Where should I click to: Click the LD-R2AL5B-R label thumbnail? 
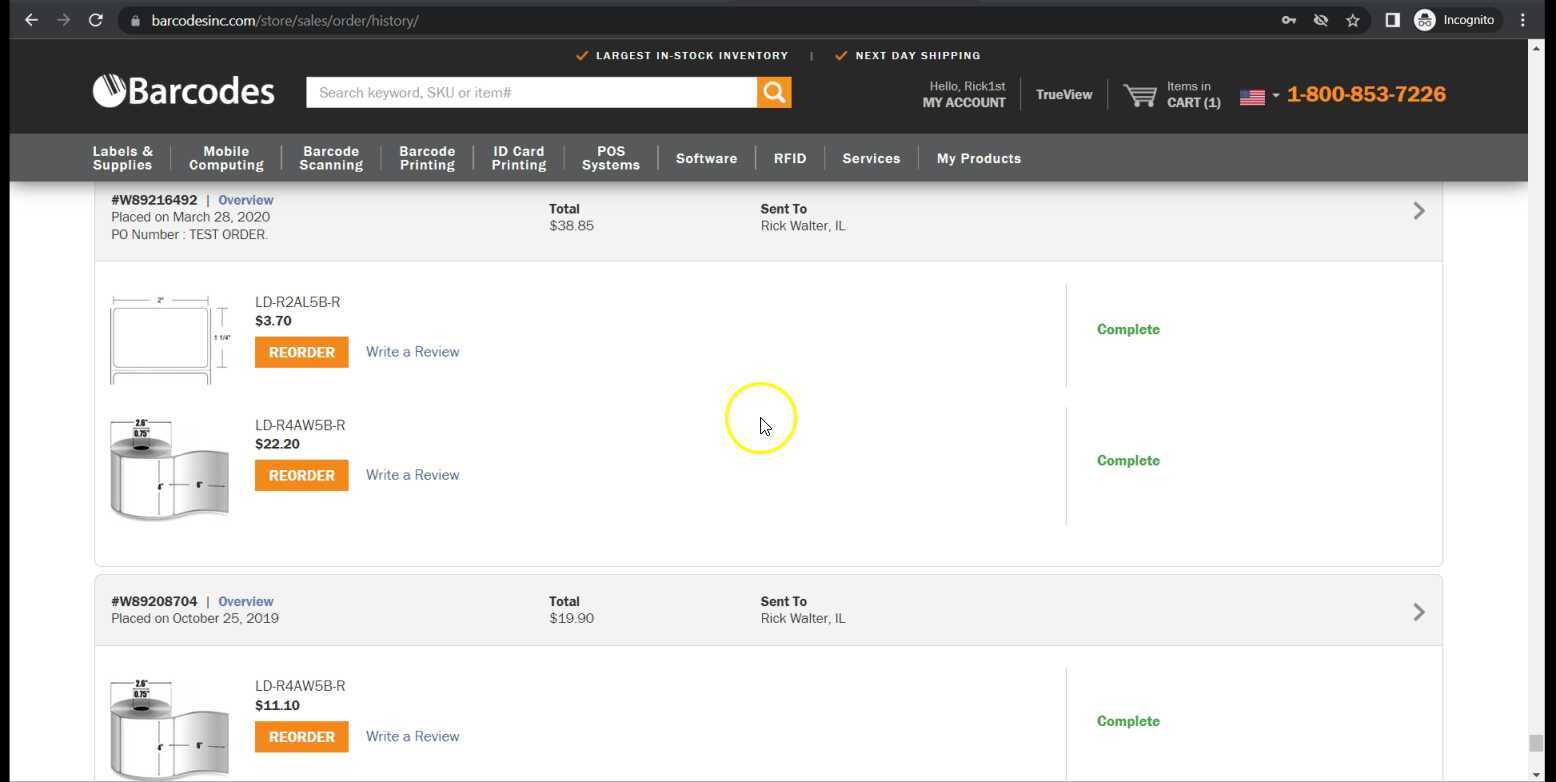pos(168,340)
